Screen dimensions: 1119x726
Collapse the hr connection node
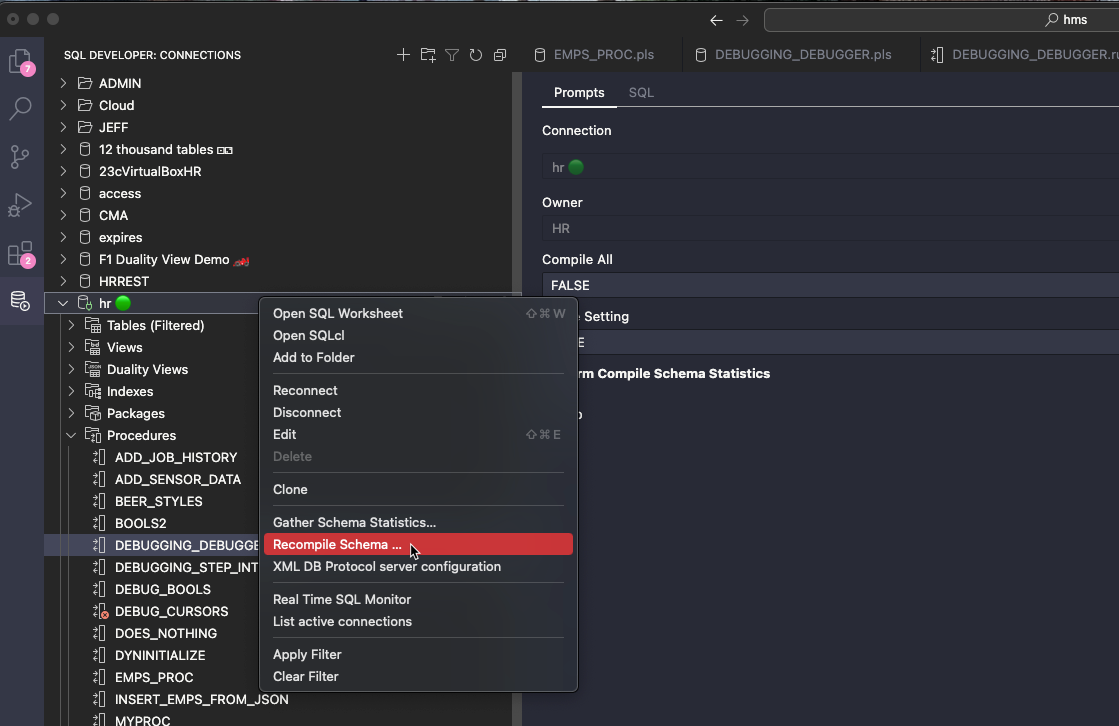(x=63, y=303)
